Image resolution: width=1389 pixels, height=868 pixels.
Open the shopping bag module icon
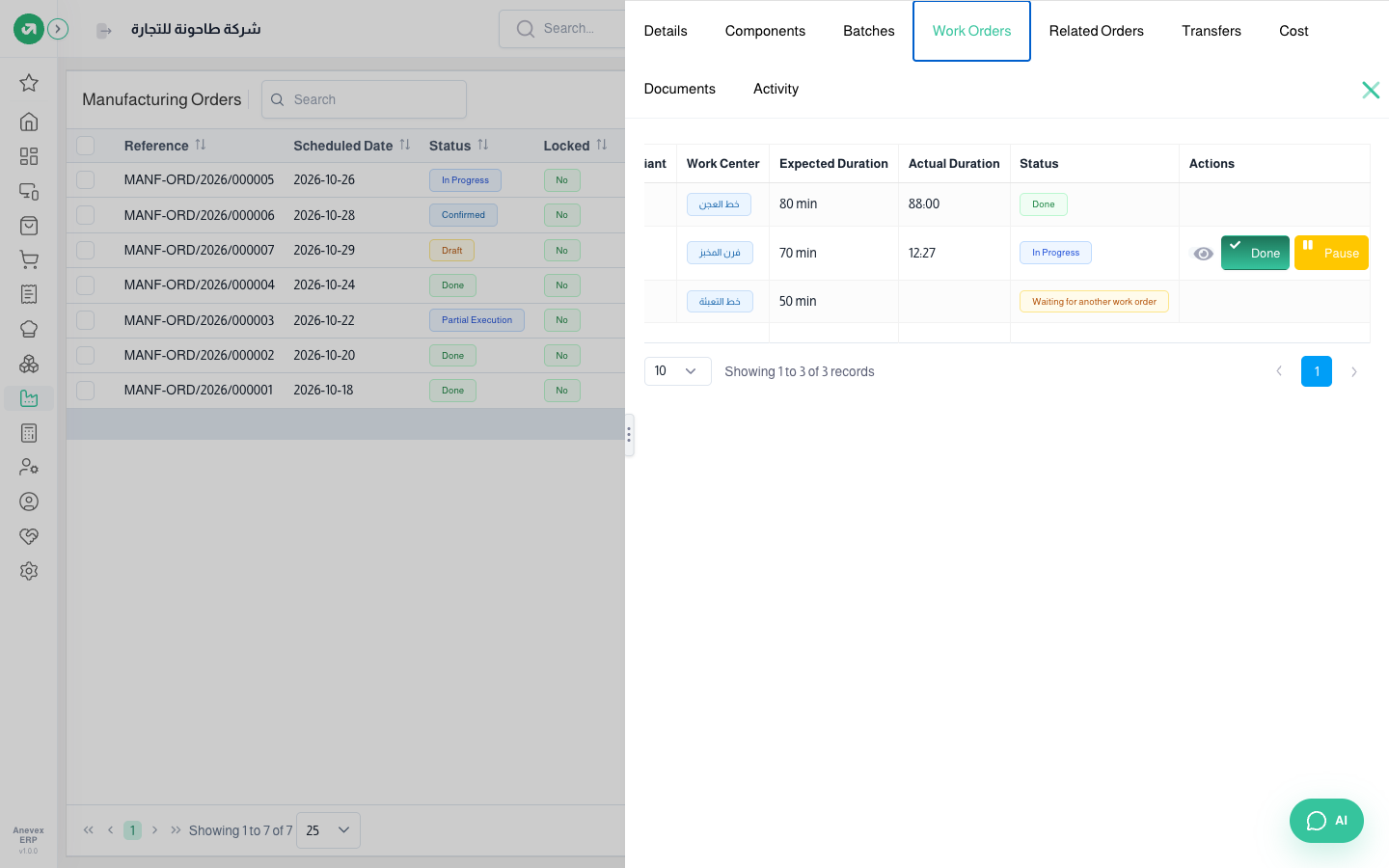tap(29, 226)
